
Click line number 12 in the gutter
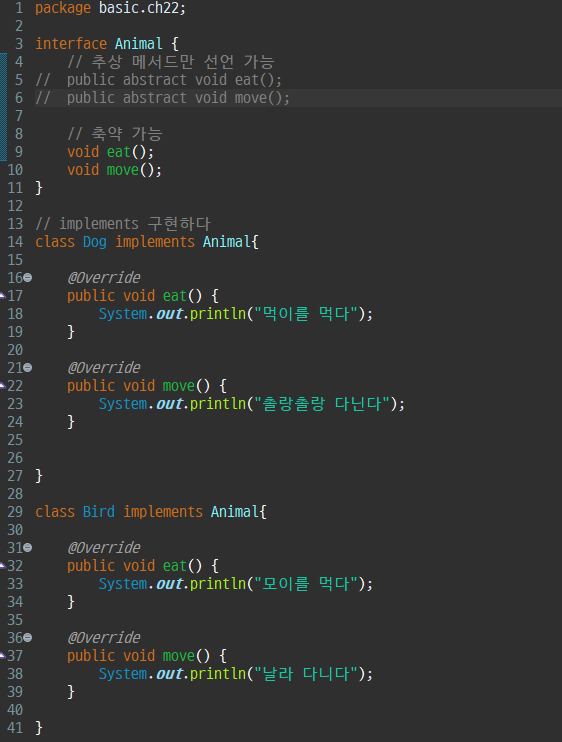tap(15, 206)
